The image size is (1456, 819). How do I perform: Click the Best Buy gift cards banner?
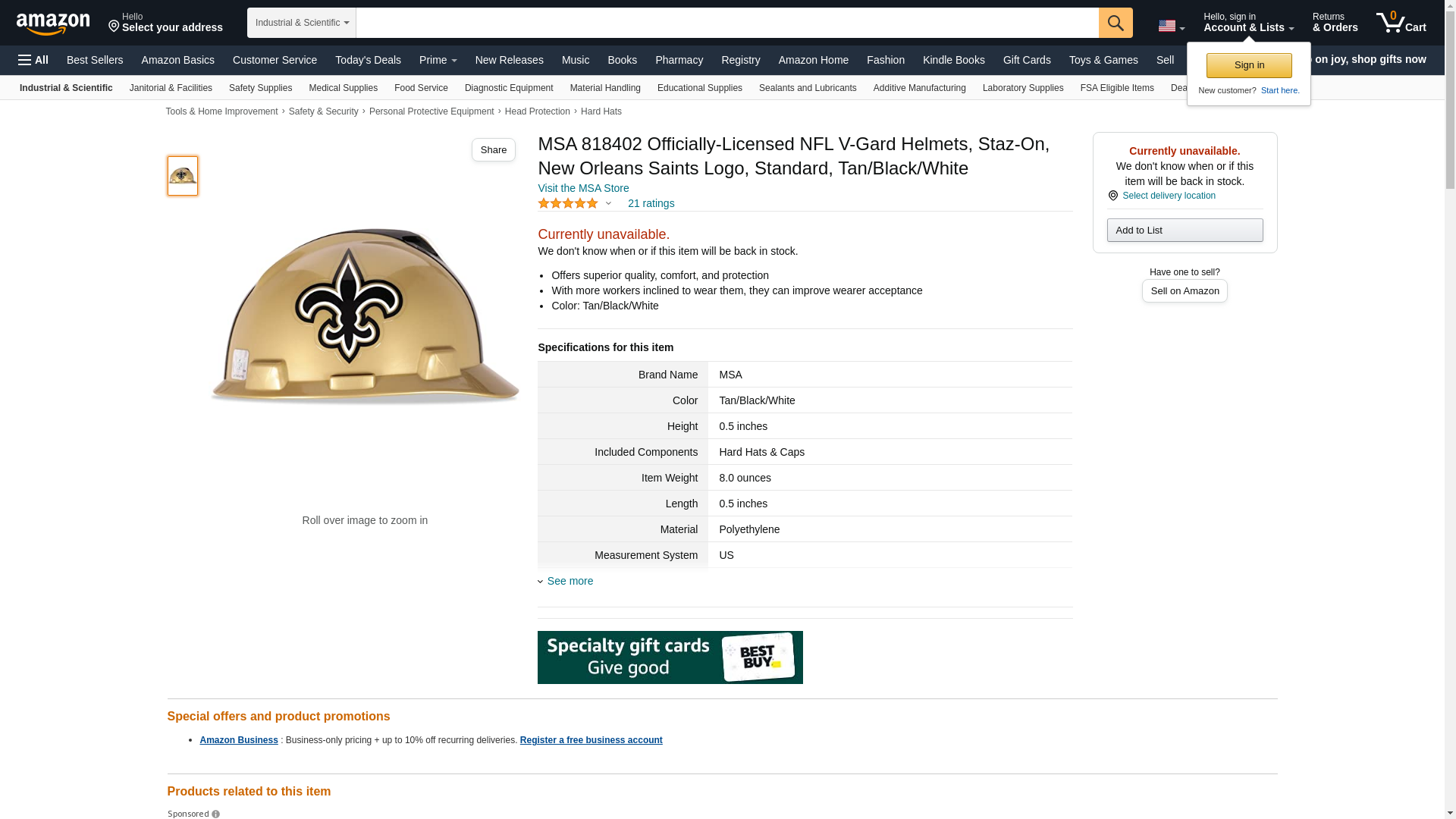670,657
